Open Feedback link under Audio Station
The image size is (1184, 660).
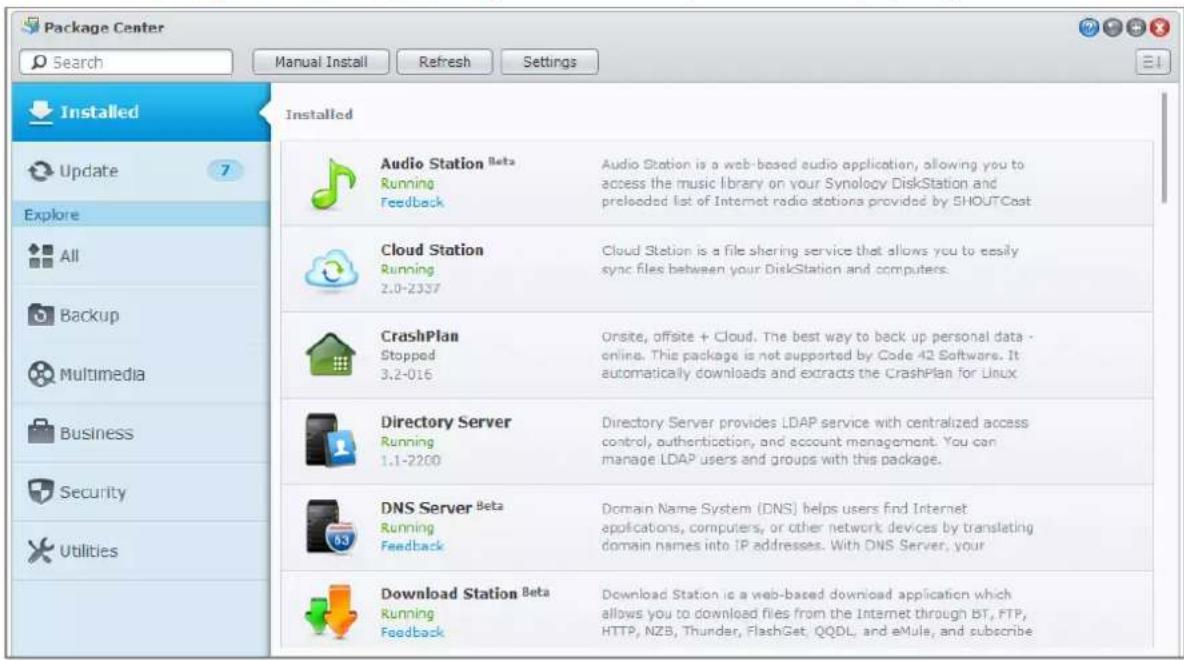click(x=412, y=202)
